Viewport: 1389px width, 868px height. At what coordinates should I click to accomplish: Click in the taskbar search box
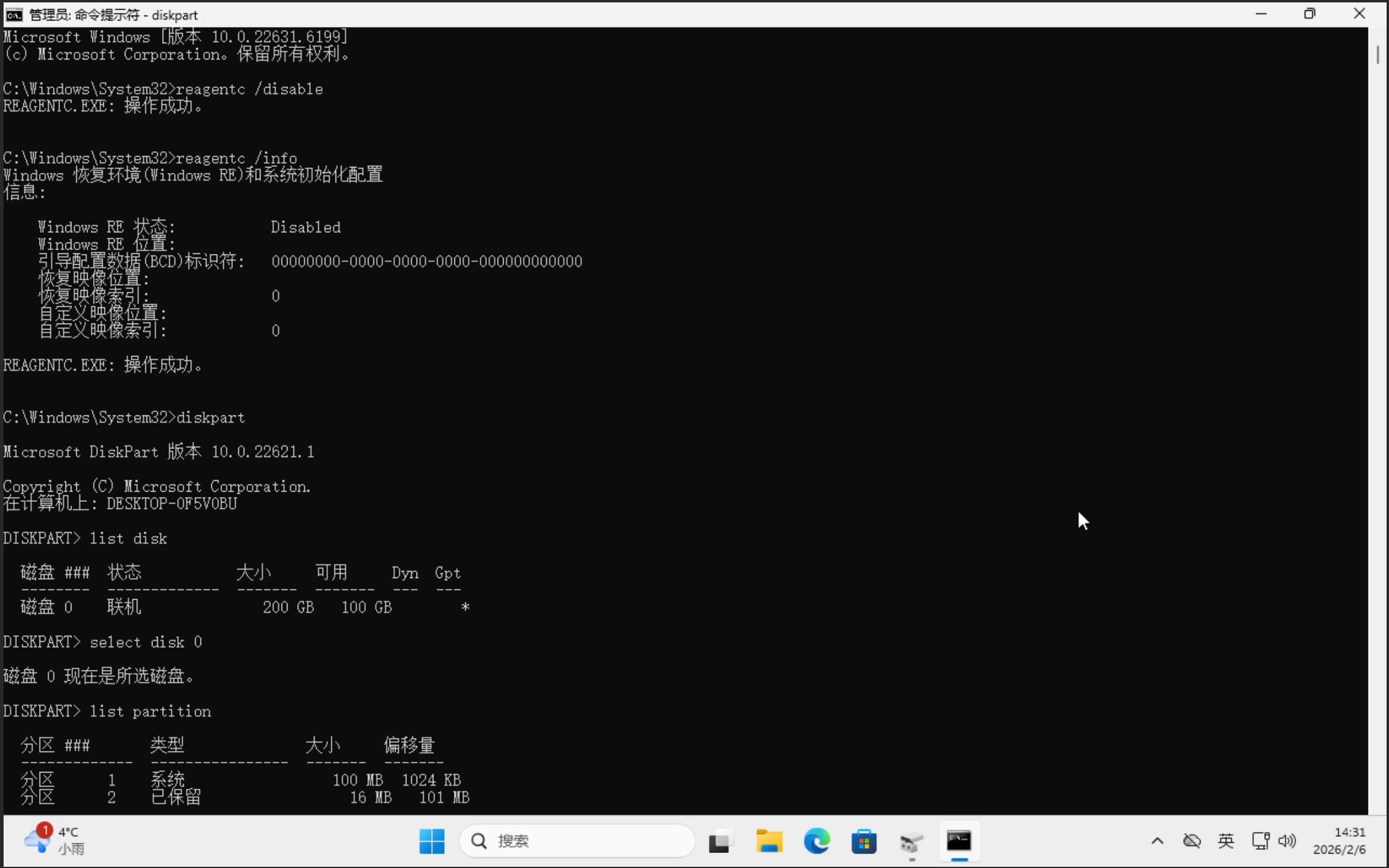click(576, 841)
